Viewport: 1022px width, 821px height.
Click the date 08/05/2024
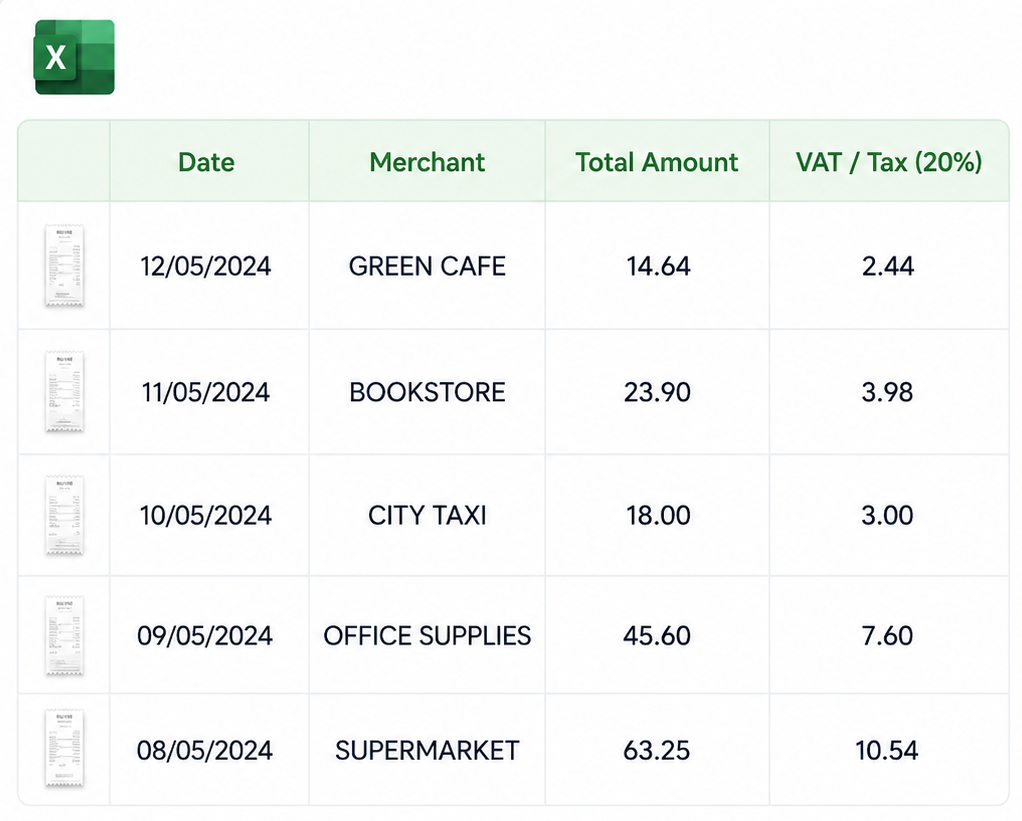(x=205, y=751)
